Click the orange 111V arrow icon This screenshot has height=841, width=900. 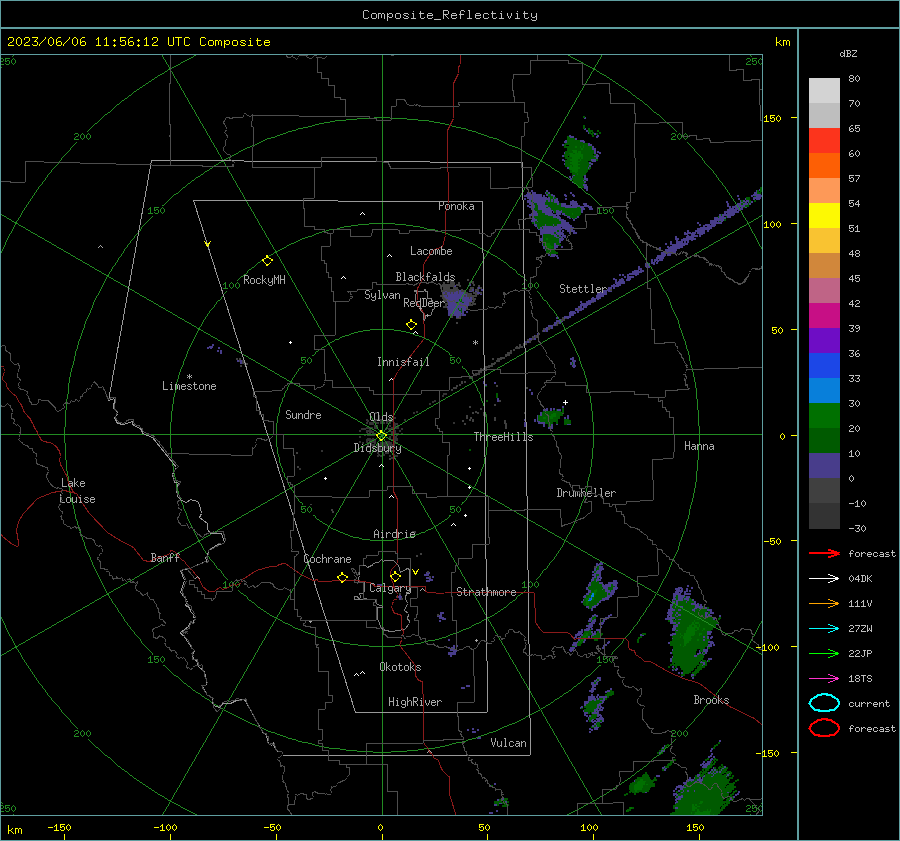(824, 603)
